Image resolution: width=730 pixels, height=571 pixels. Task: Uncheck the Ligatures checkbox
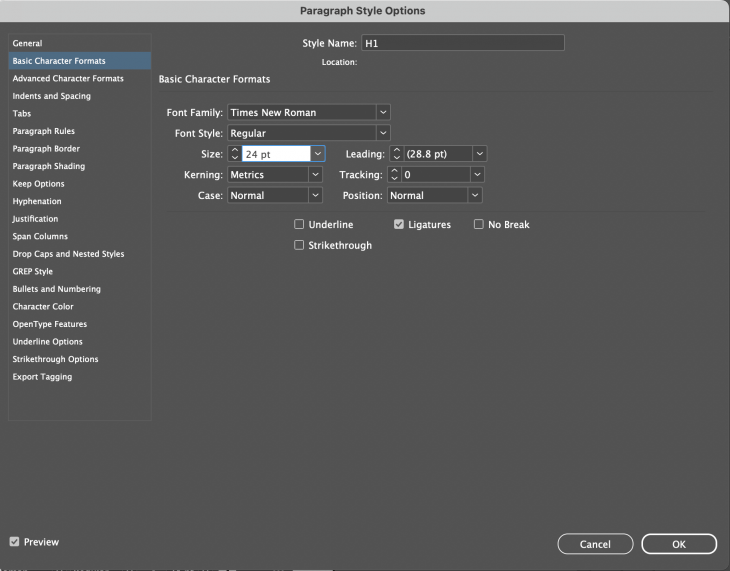point(399,225)
